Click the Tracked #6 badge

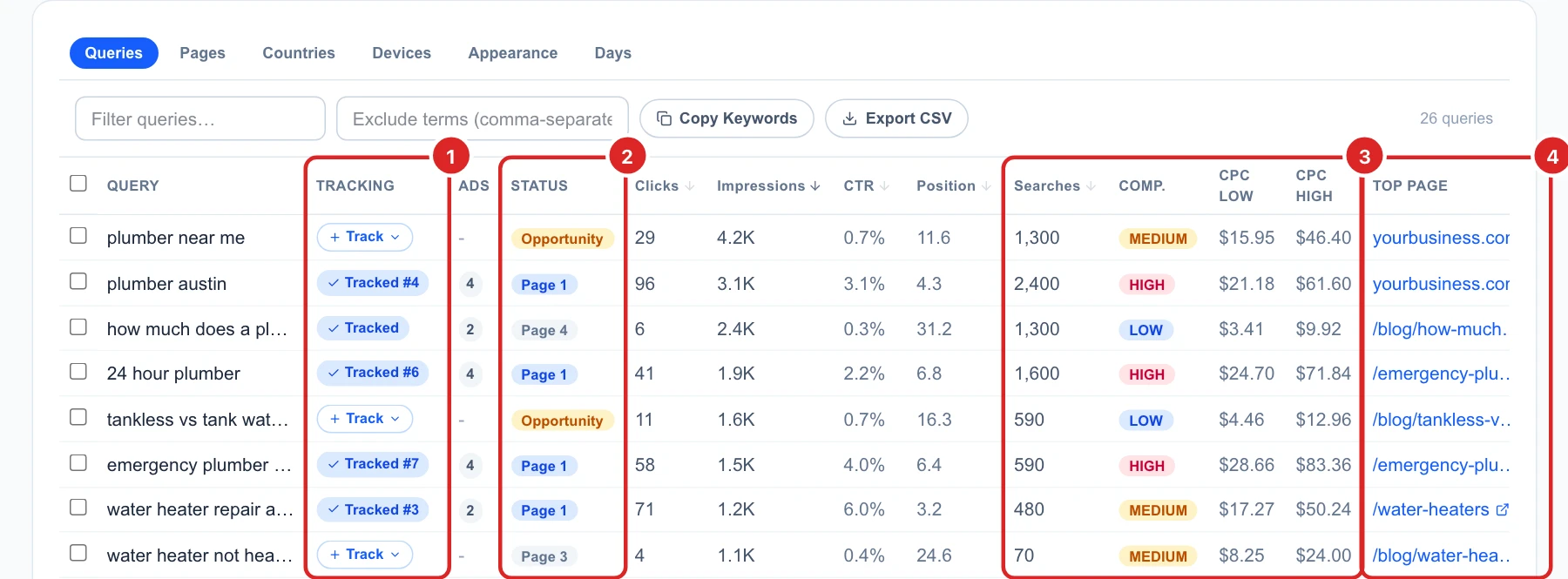[373, 373]
